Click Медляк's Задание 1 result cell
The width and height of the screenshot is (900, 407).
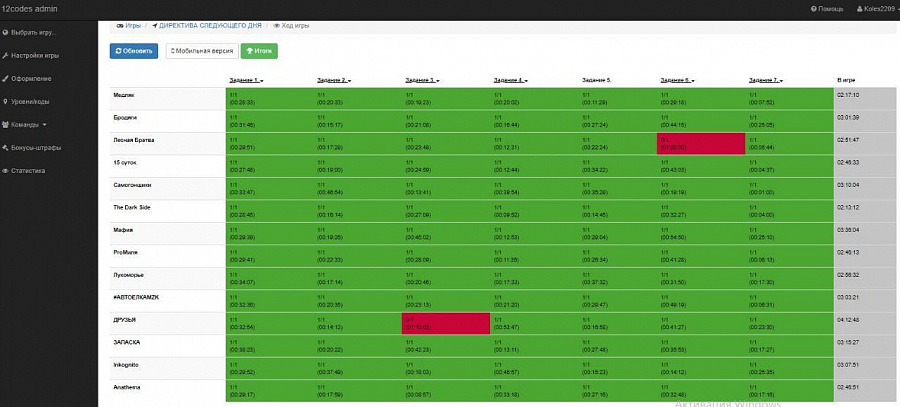[x=269, y=99]
